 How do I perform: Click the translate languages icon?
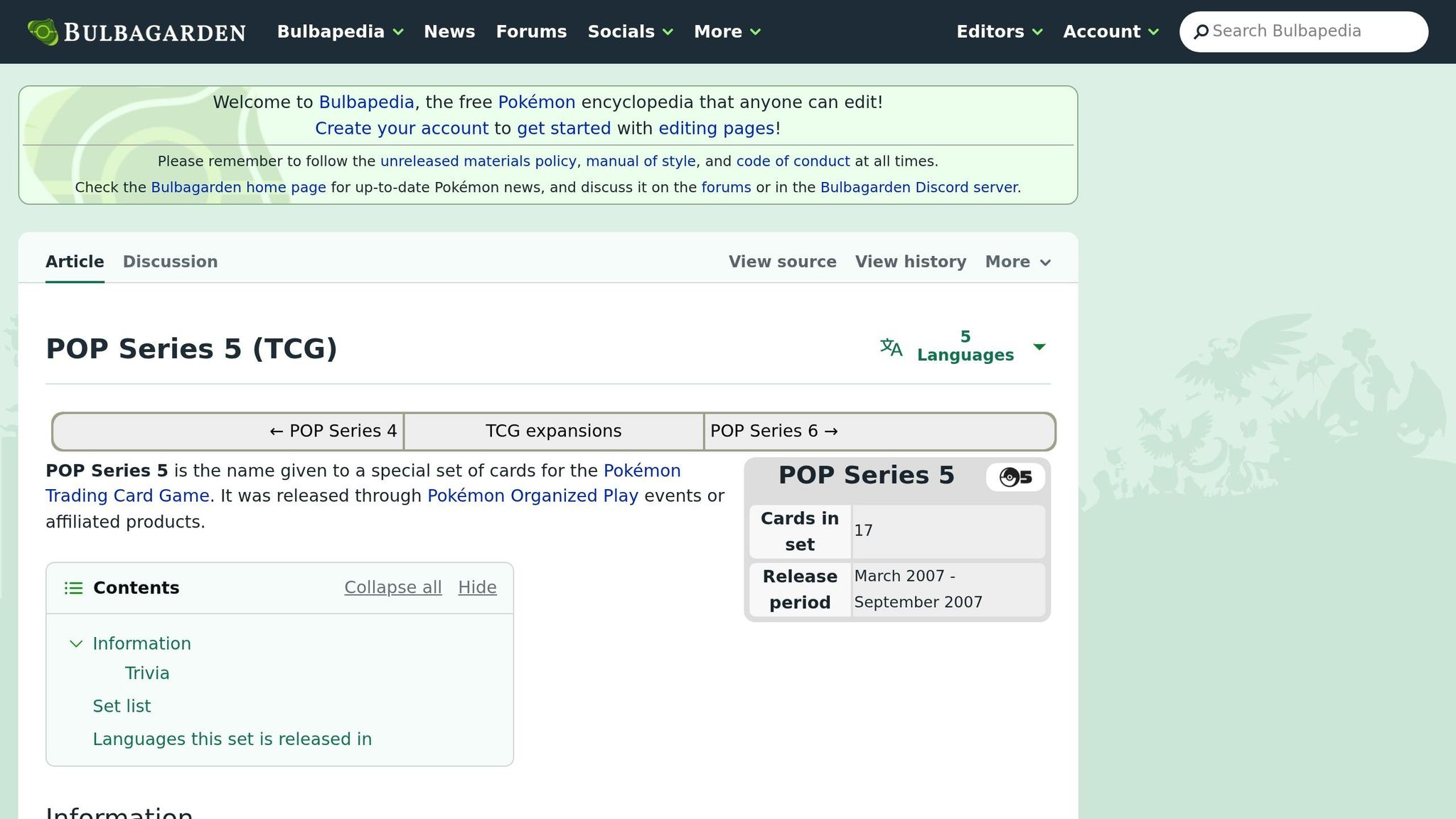(x=891, y=347)
